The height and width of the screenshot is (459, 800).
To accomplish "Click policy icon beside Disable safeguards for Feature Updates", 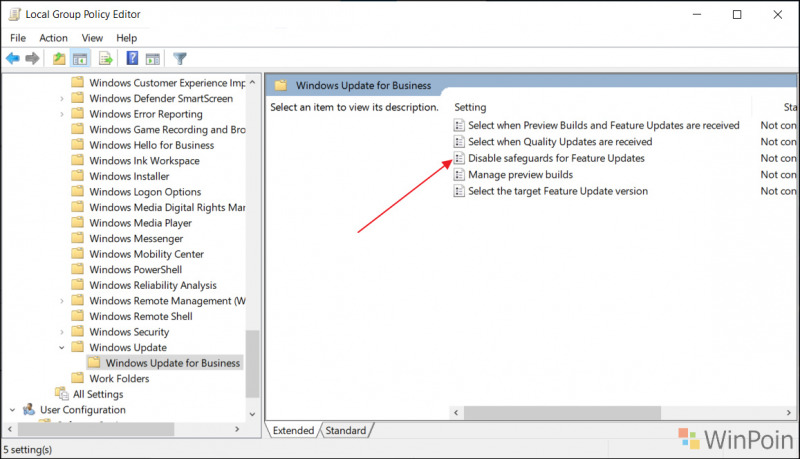I will (x=459, y=158).
